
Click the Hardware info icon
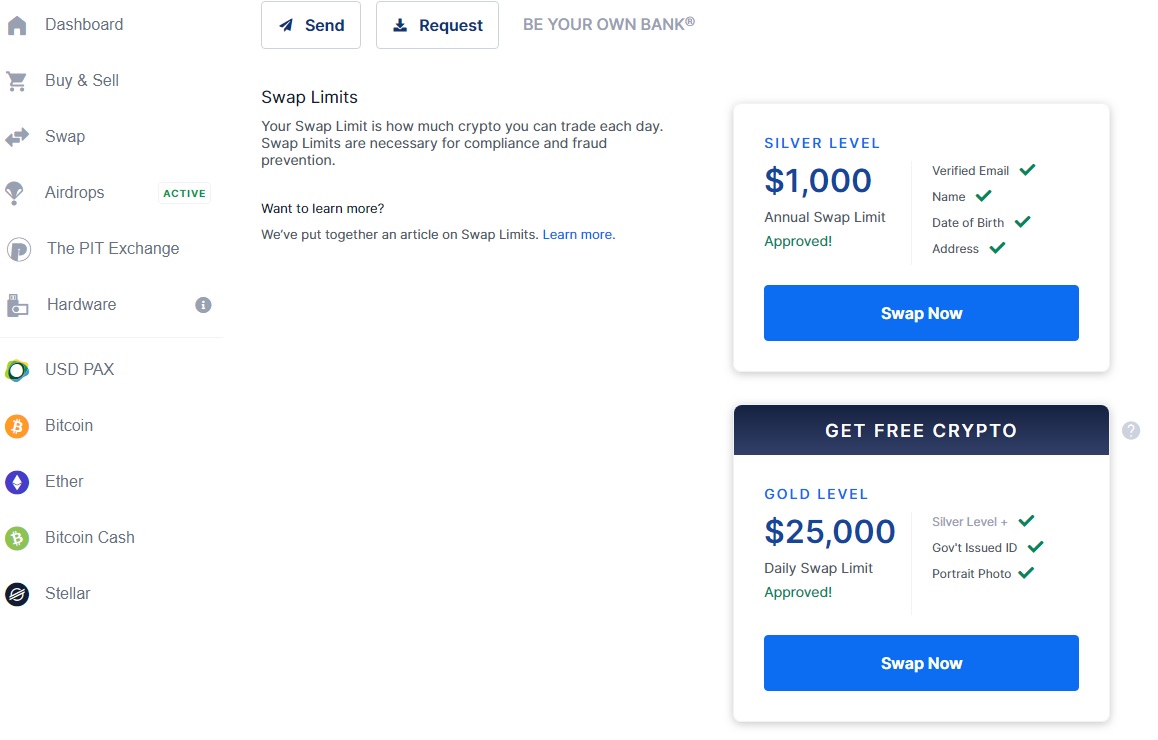coord(203,305)
